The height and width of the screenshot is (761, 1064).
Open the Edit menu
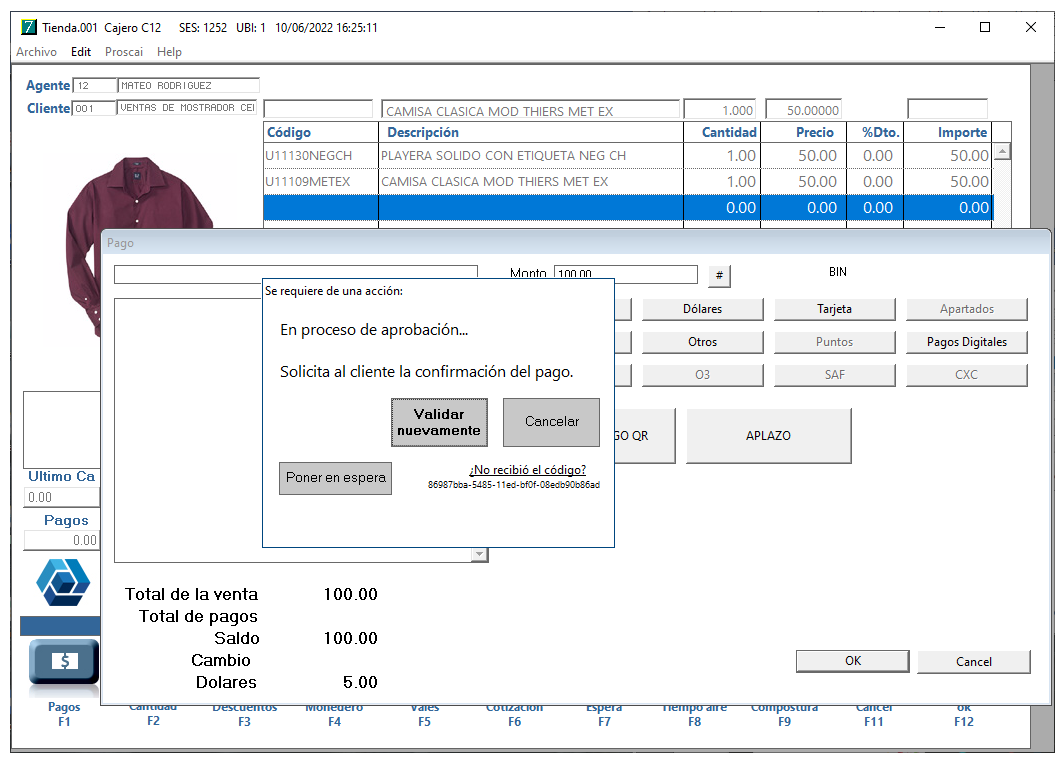click(81, 52)
